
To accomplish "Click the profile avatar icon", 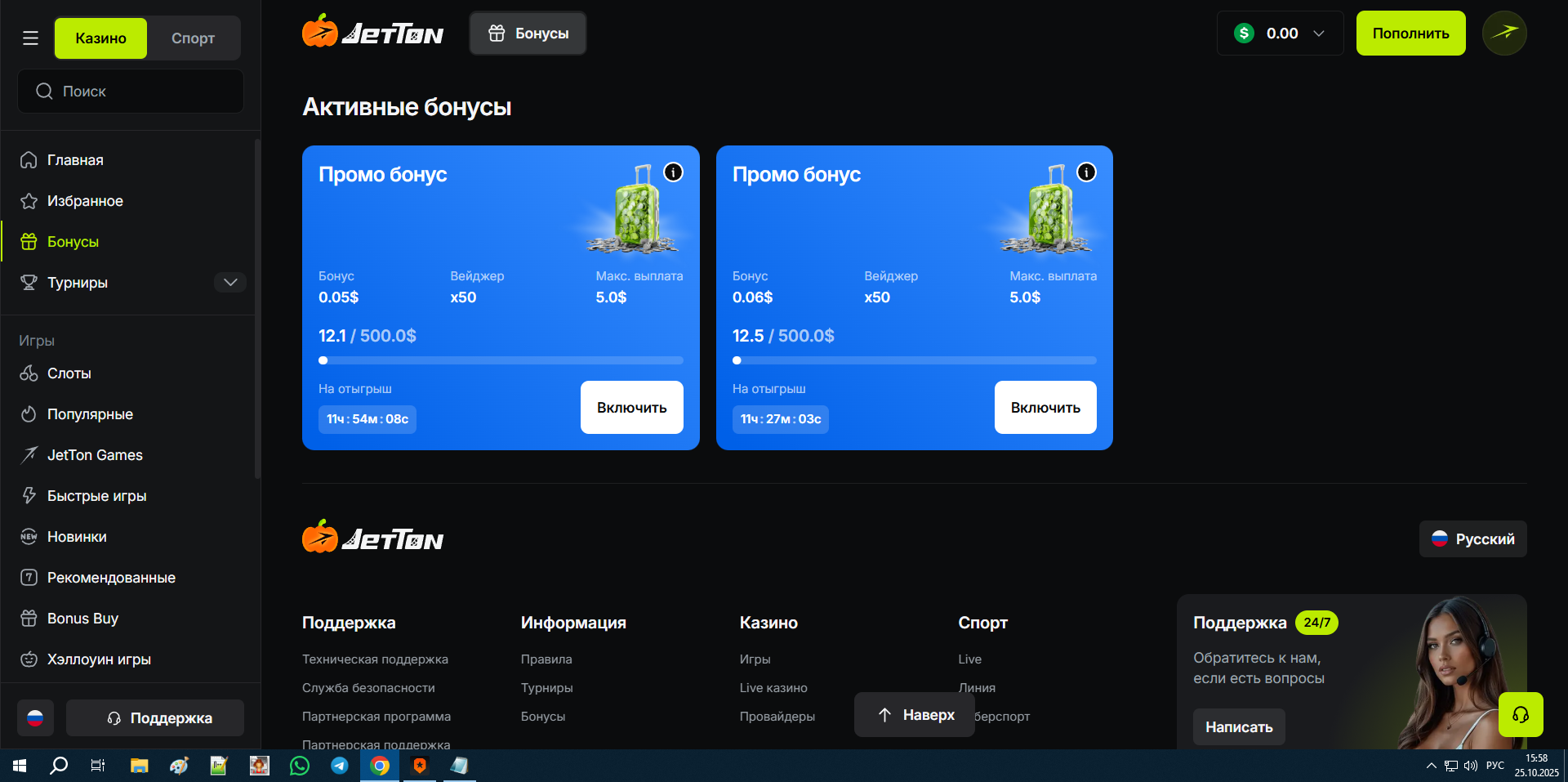I will click(x=1503, y=34).
